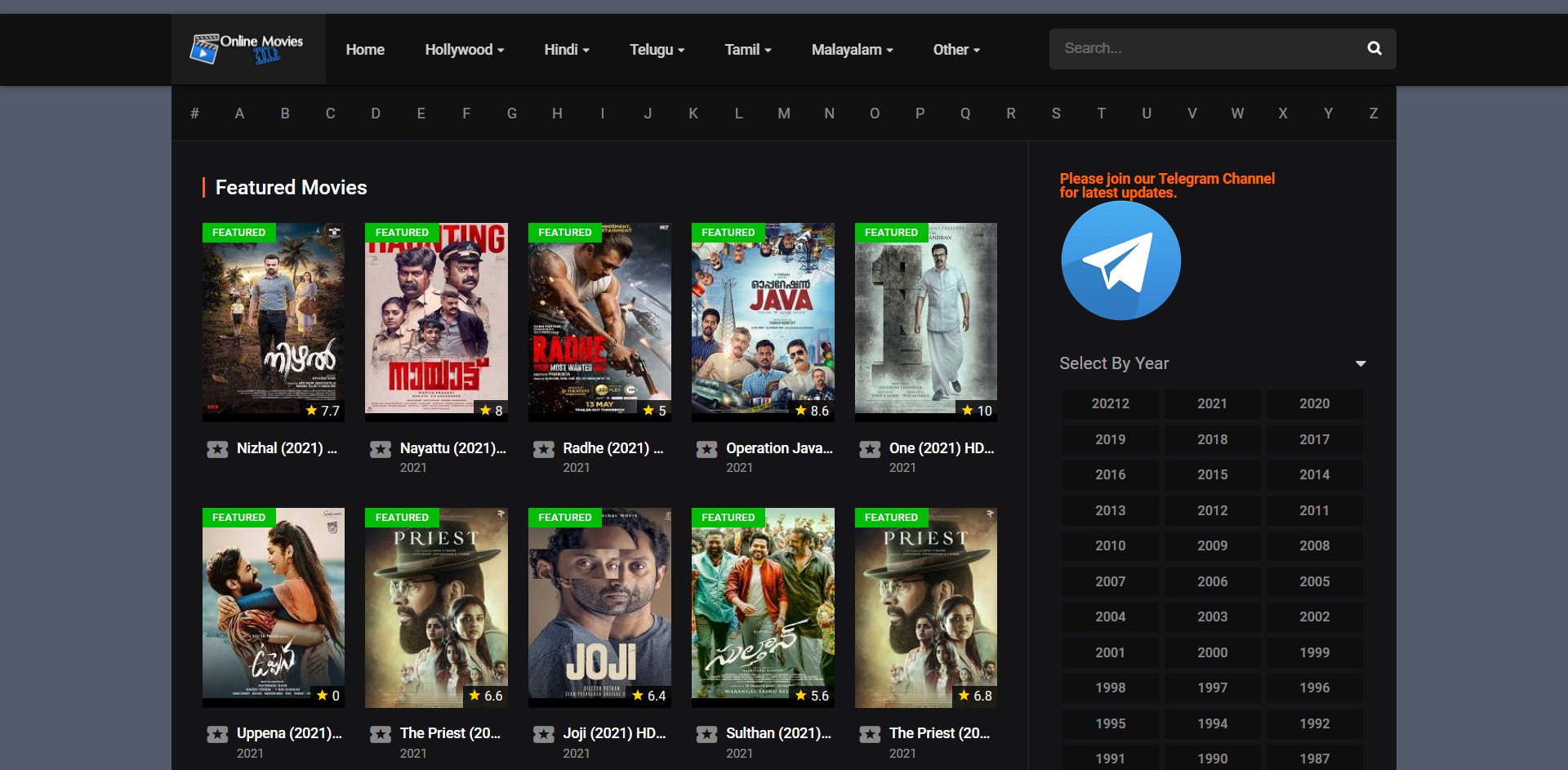Select year 1999
This screenshot has width=1568, height=770.
1314,652
